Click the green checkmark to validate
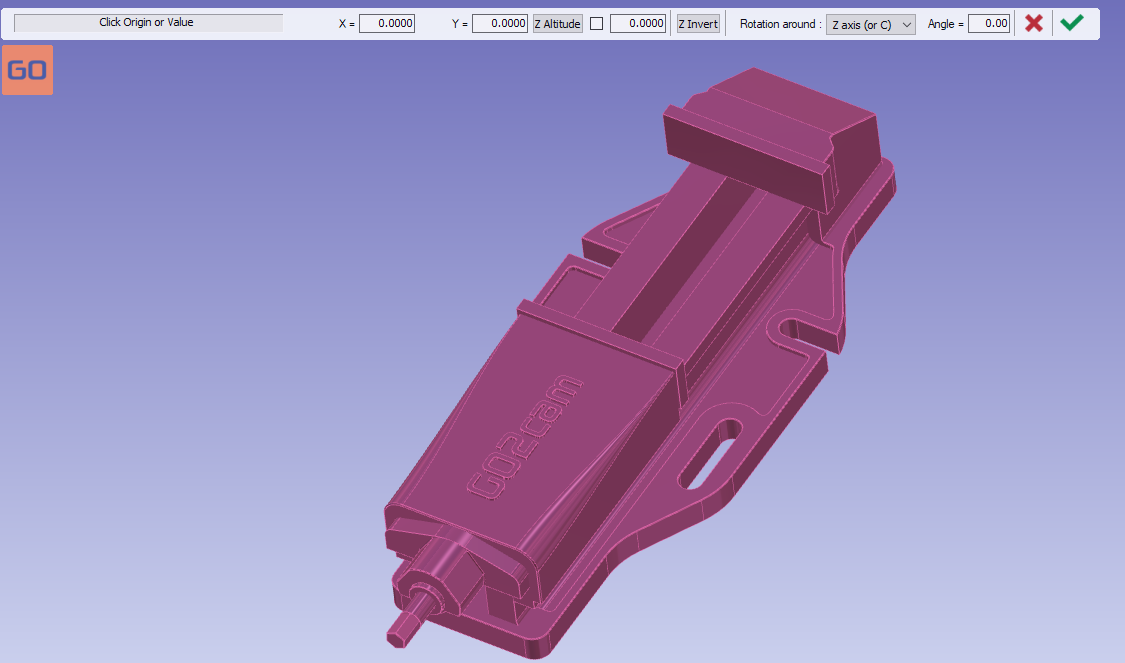Viewport: 1125px width, 663px height. (1072, 23)
